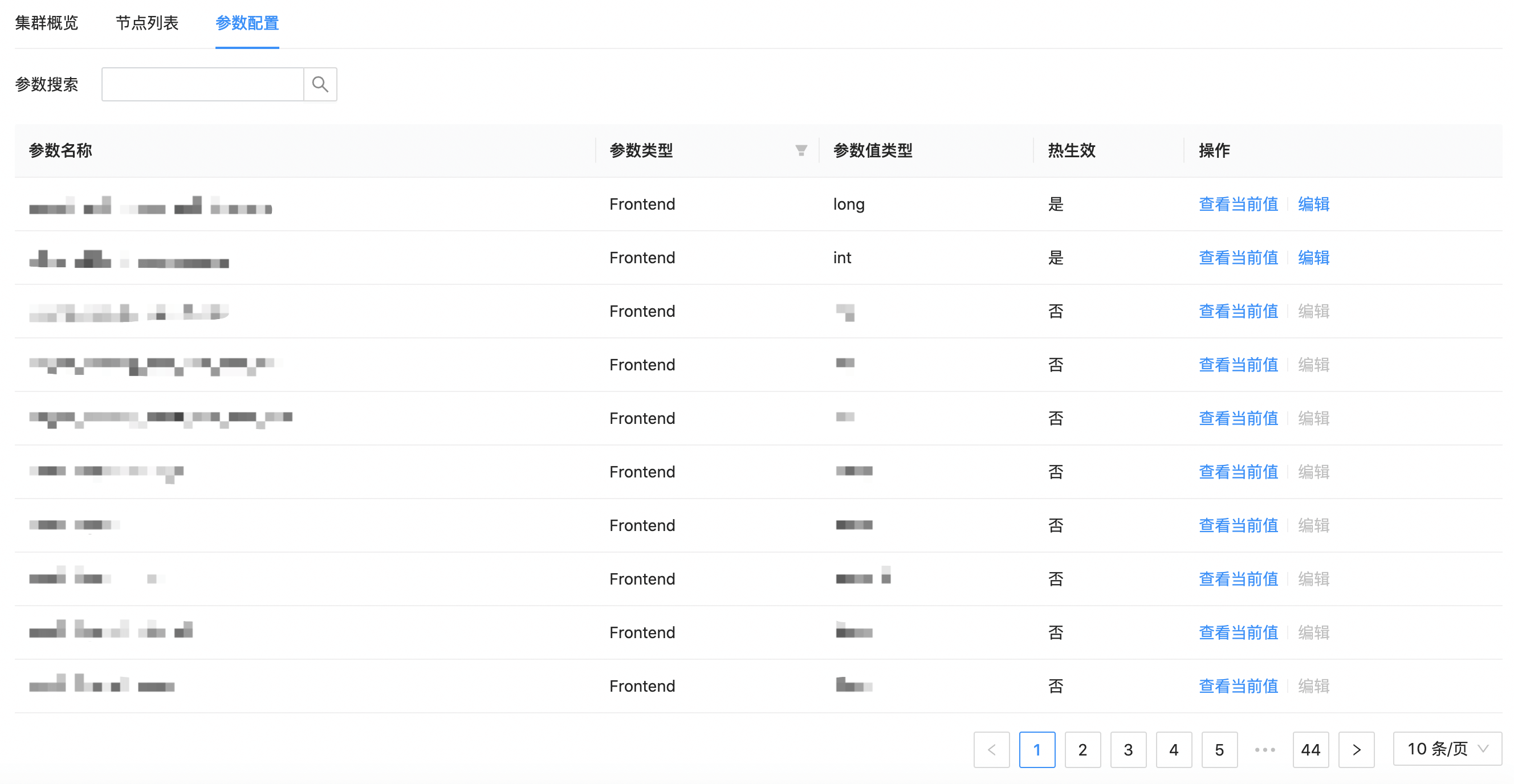Image resolution: width=1514 pixels, height=784 pixels.
Task: Open the filter icon on 参数类型 column
Action: 801,150
